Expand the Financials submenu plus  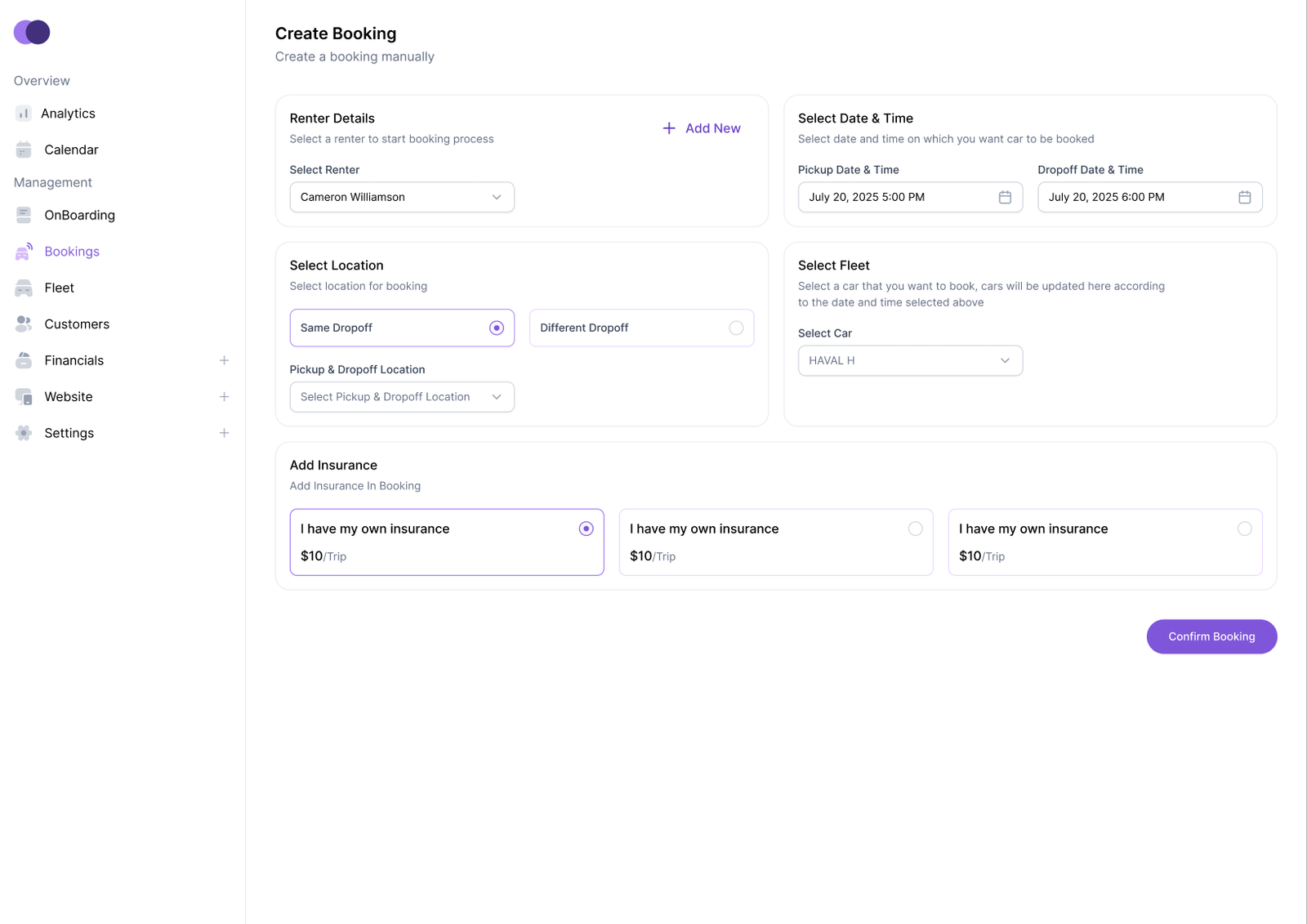pos(224,360)
